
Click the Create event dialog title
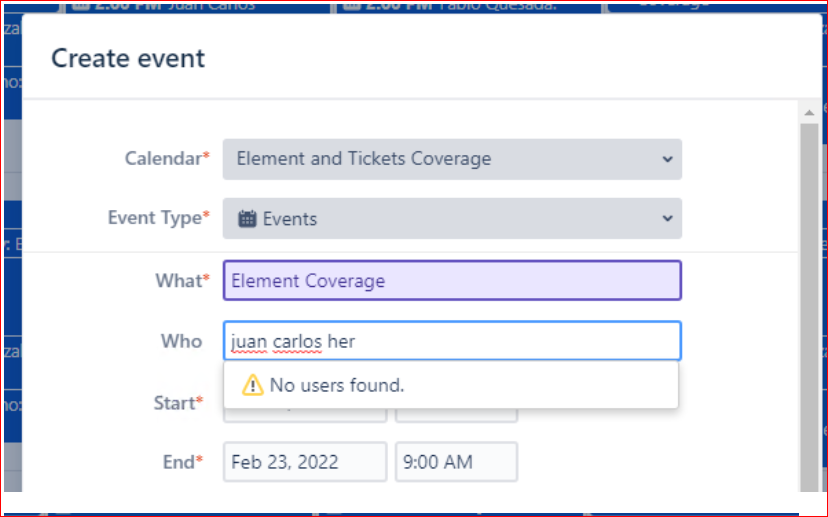click(x=128, y=58)
